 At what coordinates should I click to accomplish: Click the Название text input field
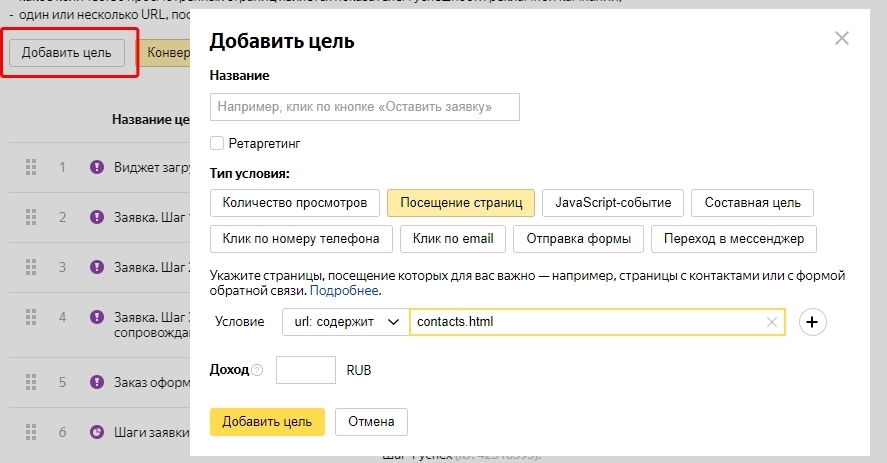pyautogui.click(x=365, y=107)
